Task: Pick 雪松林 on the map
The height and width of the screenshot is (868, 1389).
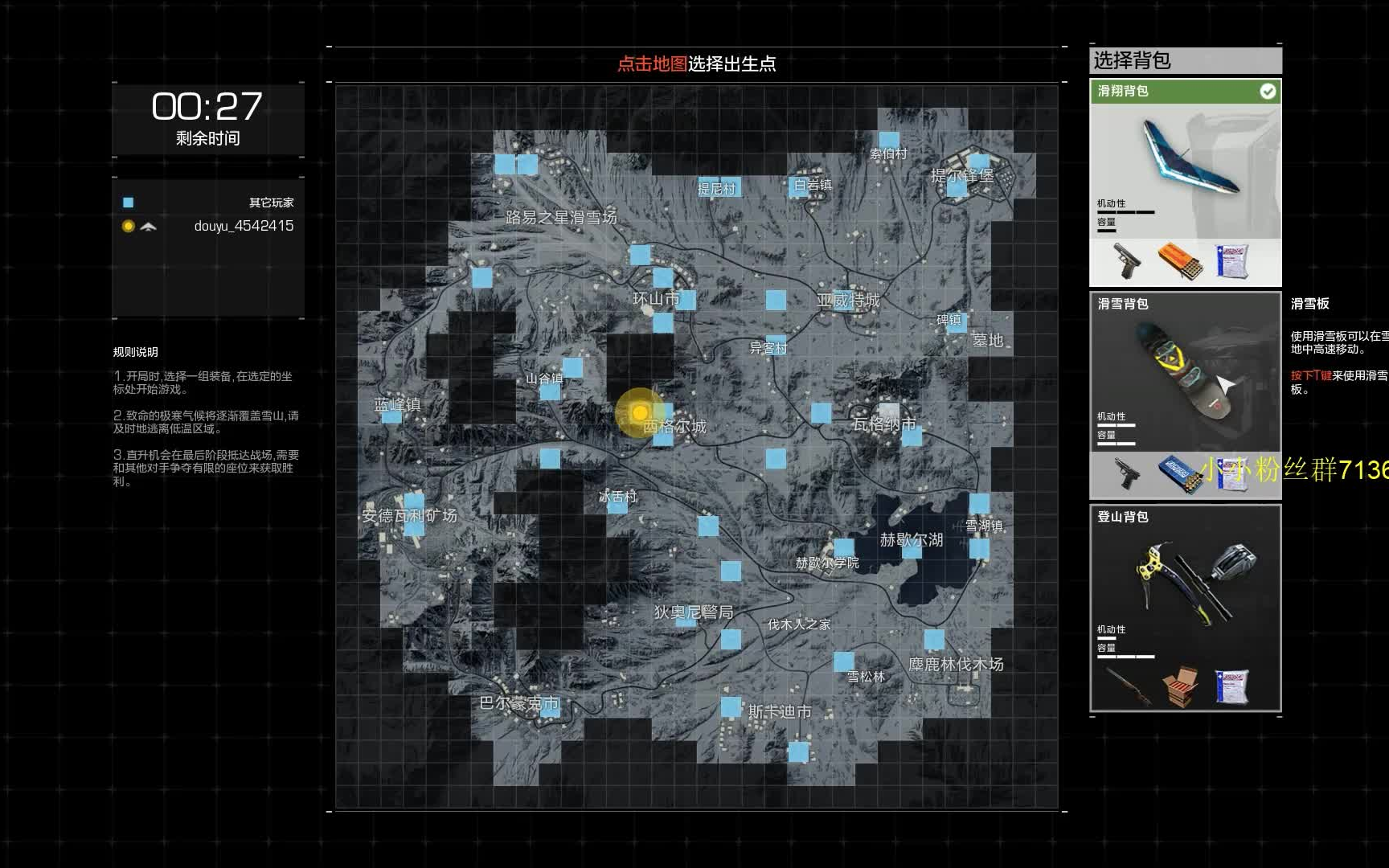Action: (866, 677)
